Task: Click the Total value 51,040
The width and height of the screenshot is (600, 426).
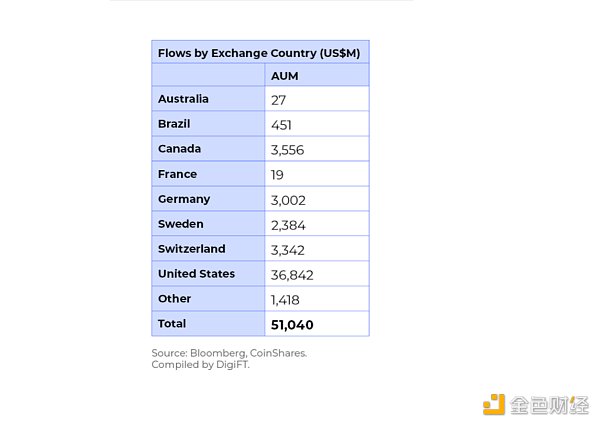Action: (x=292, y=324)
